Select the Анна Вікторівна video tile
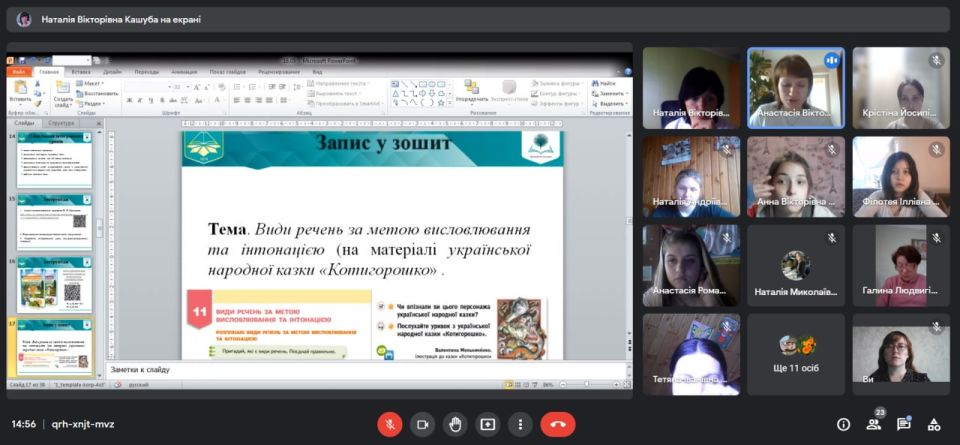 coord(797,177)
